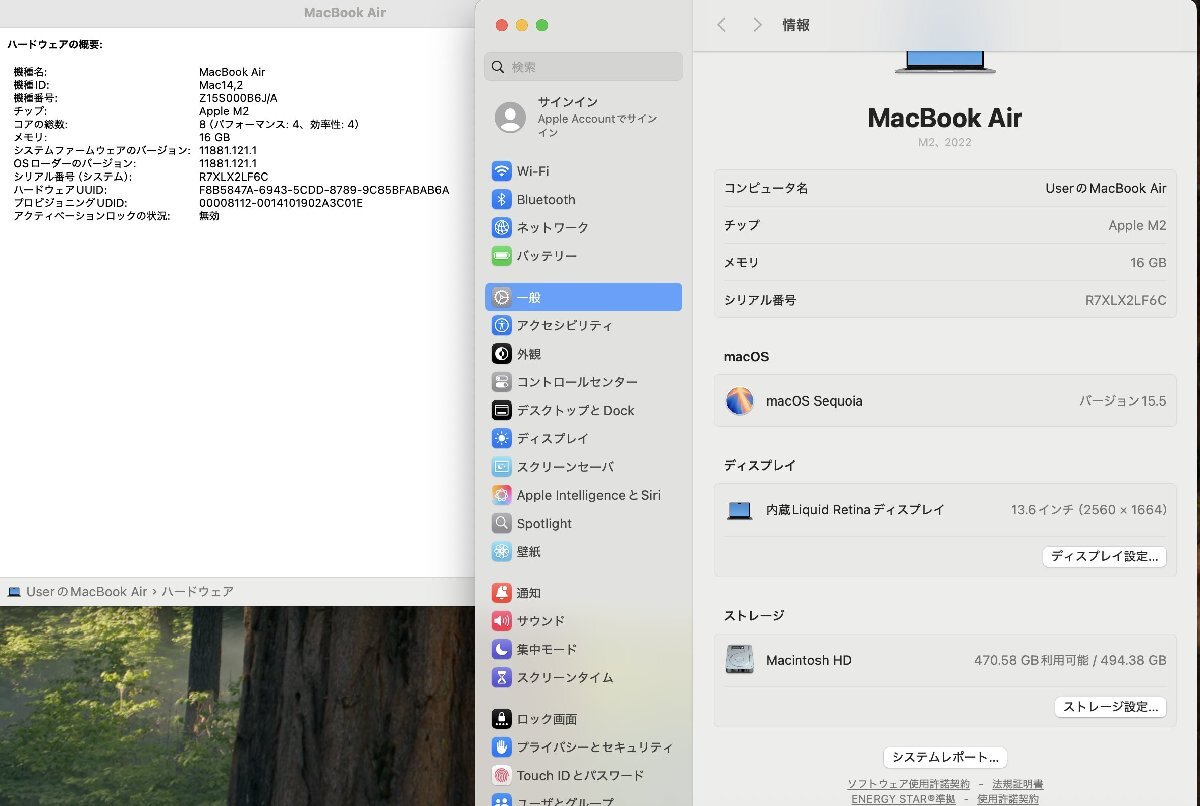Open the 使用許諾契約 link
The height and width of the screenshot is (806, 1200).
pos(1008,799)
